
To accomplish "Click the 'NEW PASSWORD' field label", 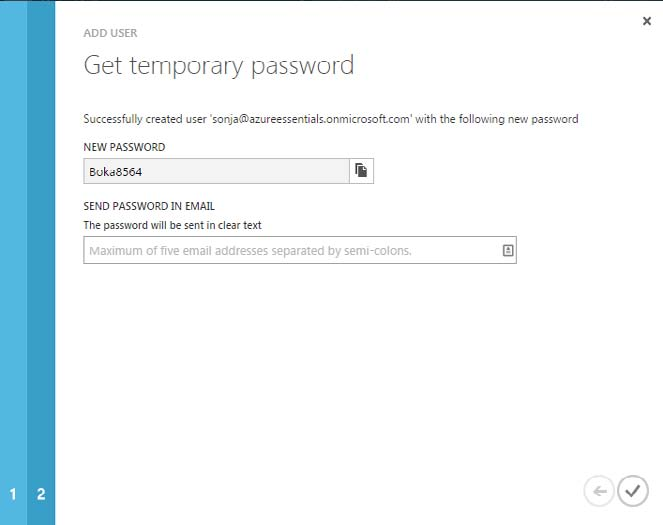I will 124,147.
